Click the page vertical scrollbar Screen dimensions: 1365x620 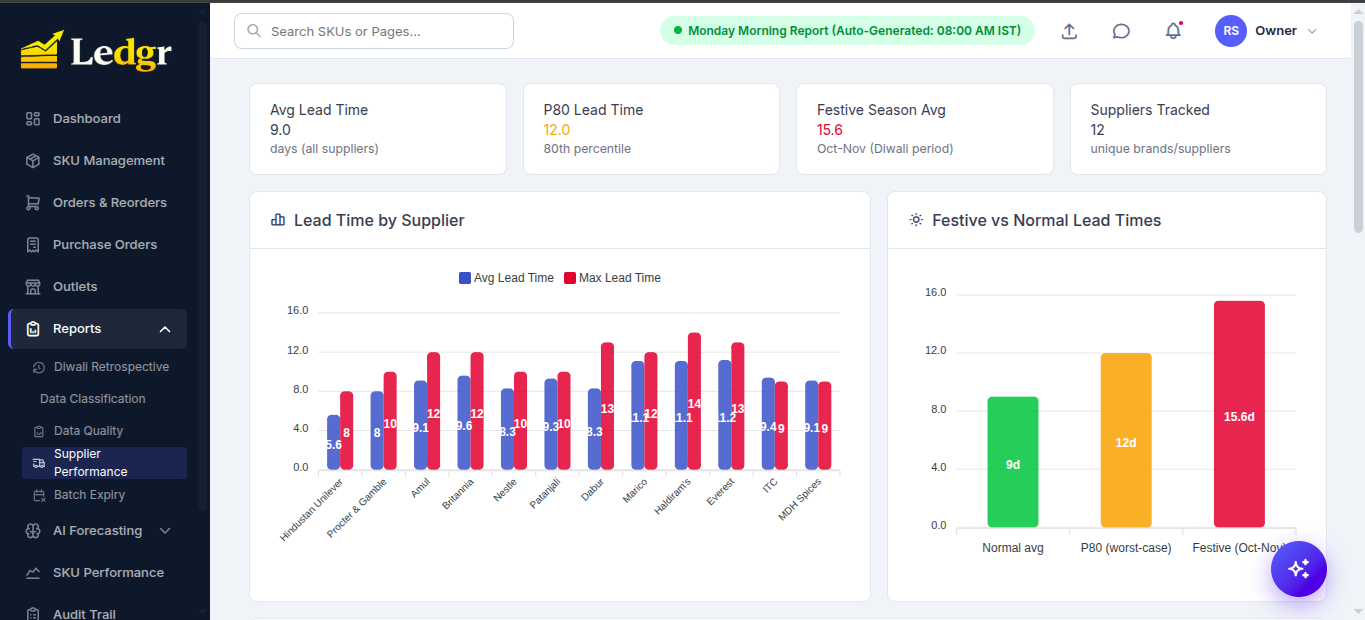pyautogui.click(x=1357, y=125)
